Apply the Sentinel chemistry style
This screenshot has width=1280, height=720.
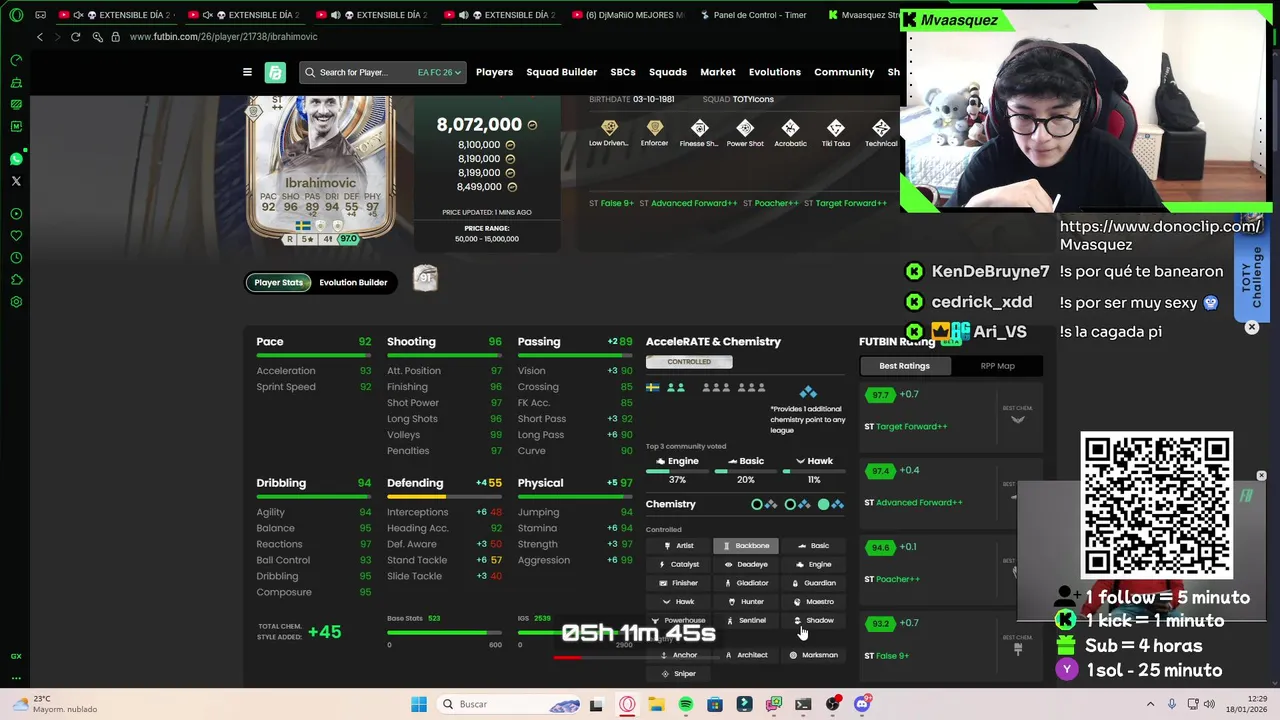coord(746,620)
